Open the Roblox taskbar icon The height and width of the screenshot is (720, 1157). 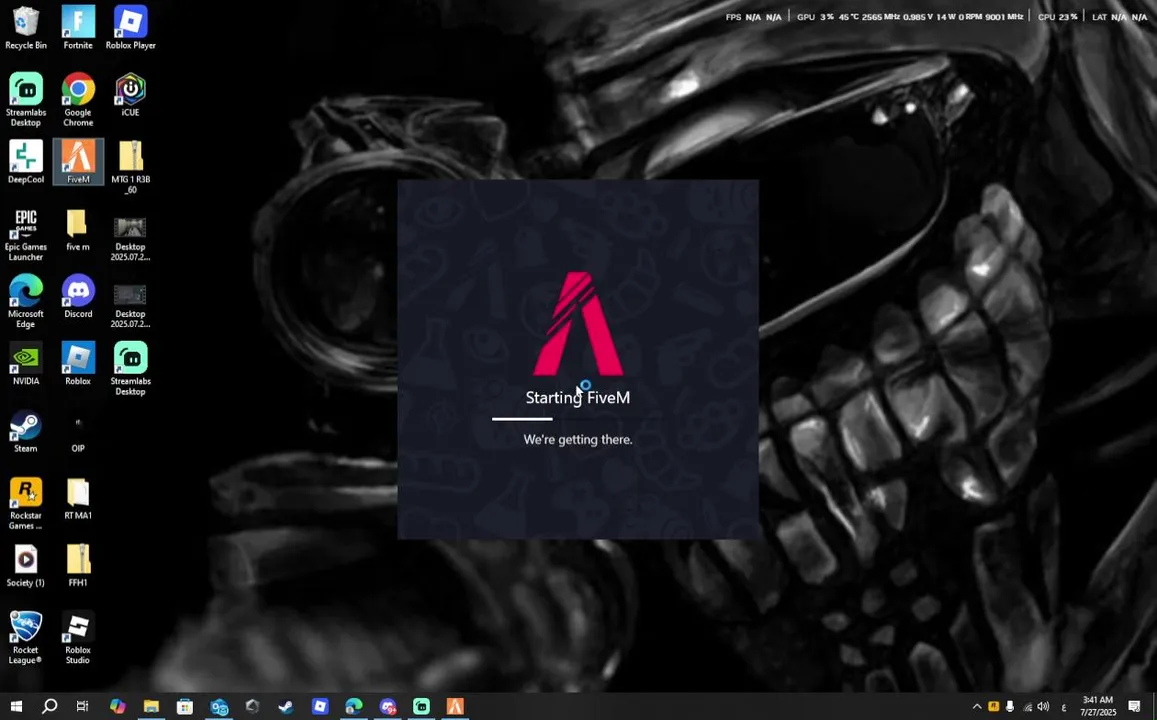point(320,706)
